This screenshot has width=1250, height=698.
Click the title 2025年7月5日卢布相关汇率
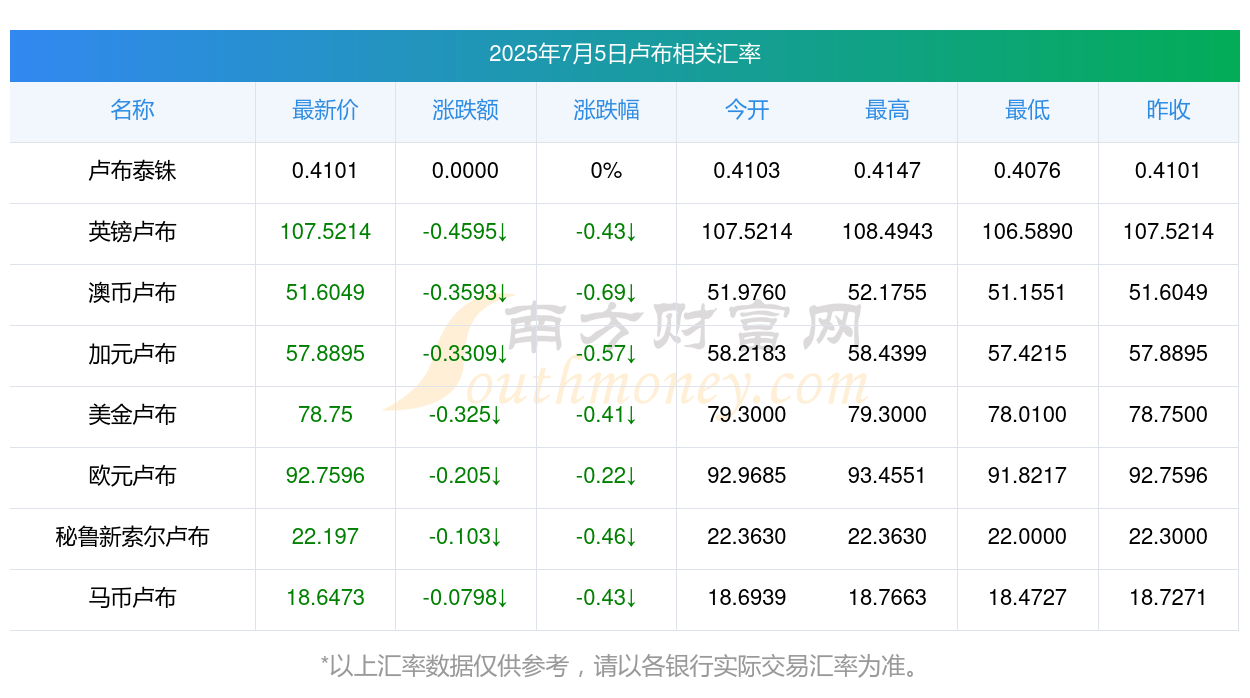point(625,54)
